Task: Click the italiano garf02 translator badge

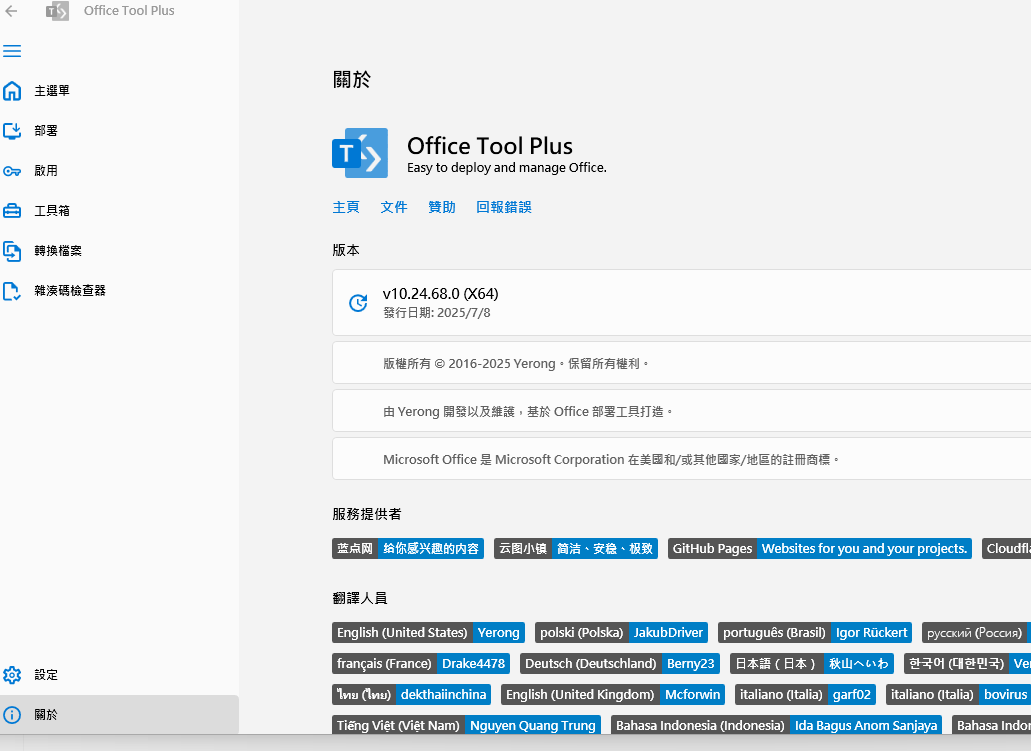Action: tap(805, 694)
